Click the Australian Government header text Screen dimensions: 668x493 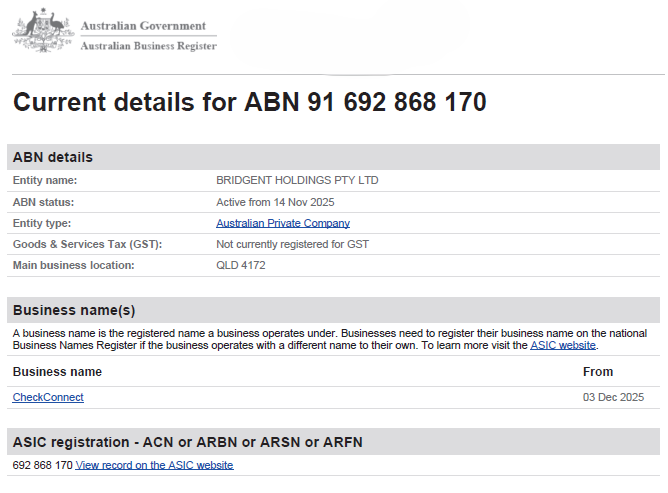coord(143,26)
